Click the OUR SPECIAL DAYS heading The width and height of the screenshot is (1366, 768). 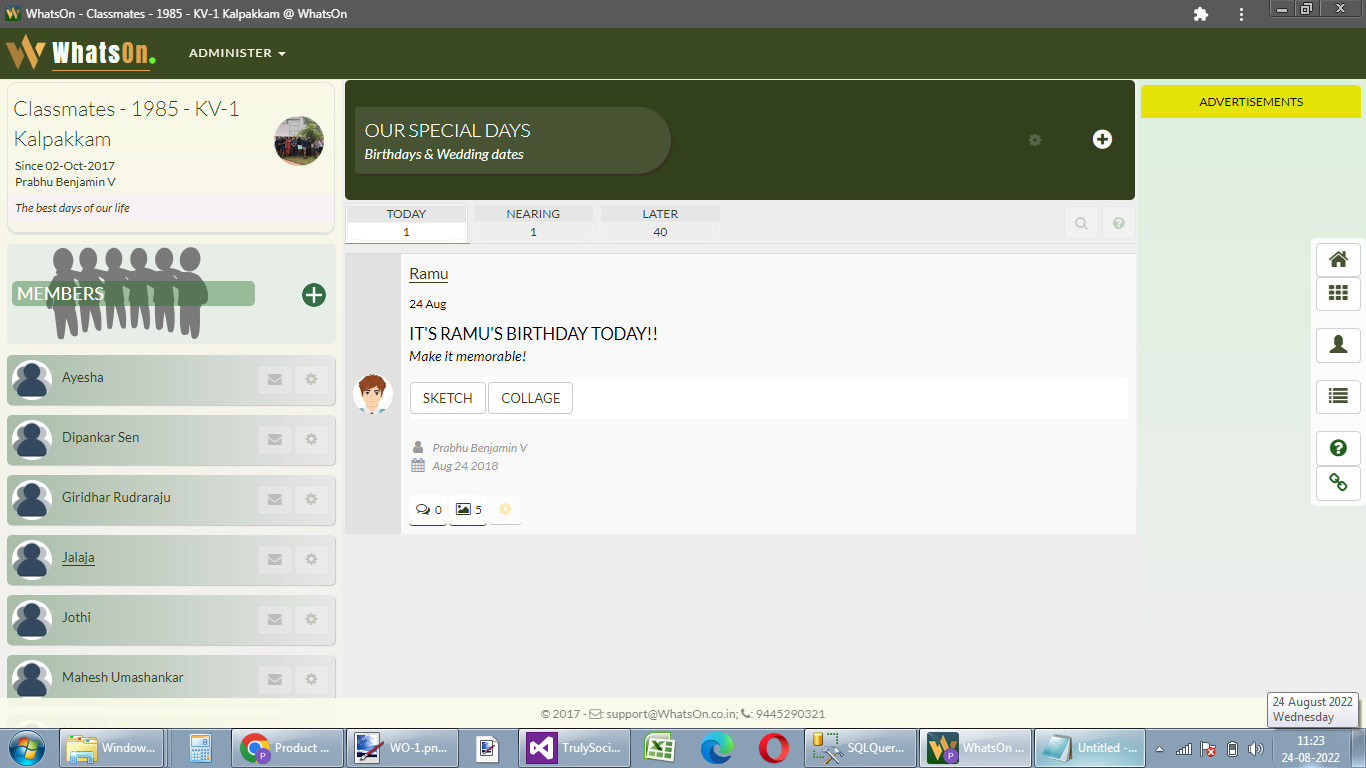click(x=447, y=131)
